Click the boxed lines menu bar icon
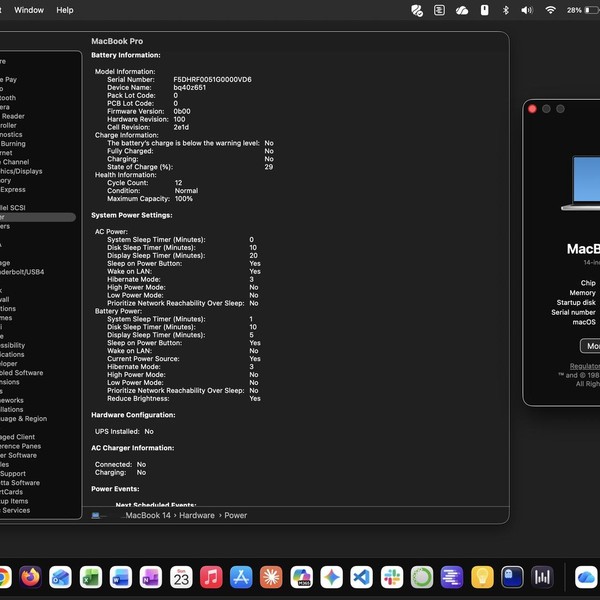This screenshot has height=600, width=600. click(439, 10)
